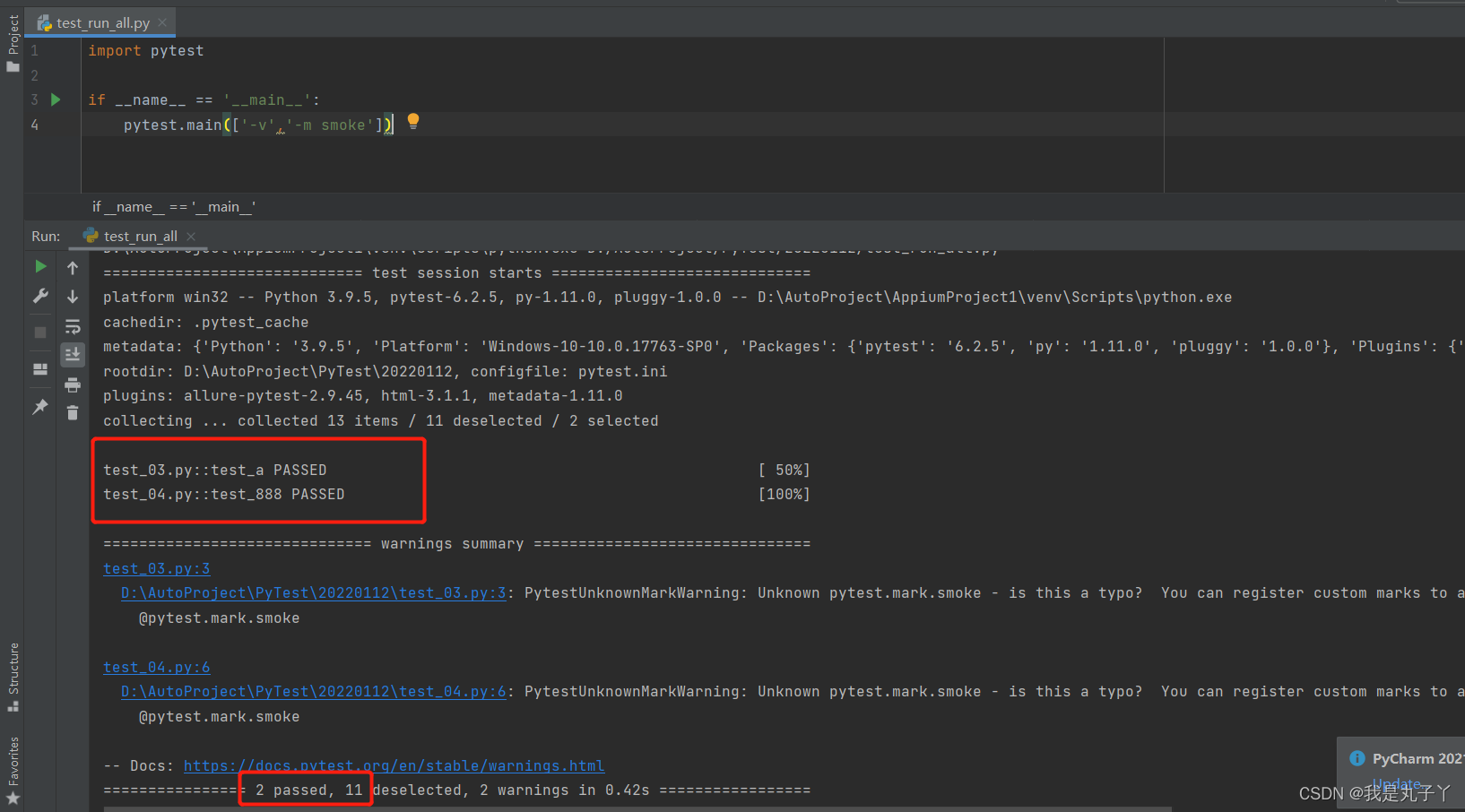Click the console horizontal scrollbar
The height and width of the screenshot is (812, 1465).
637,808
